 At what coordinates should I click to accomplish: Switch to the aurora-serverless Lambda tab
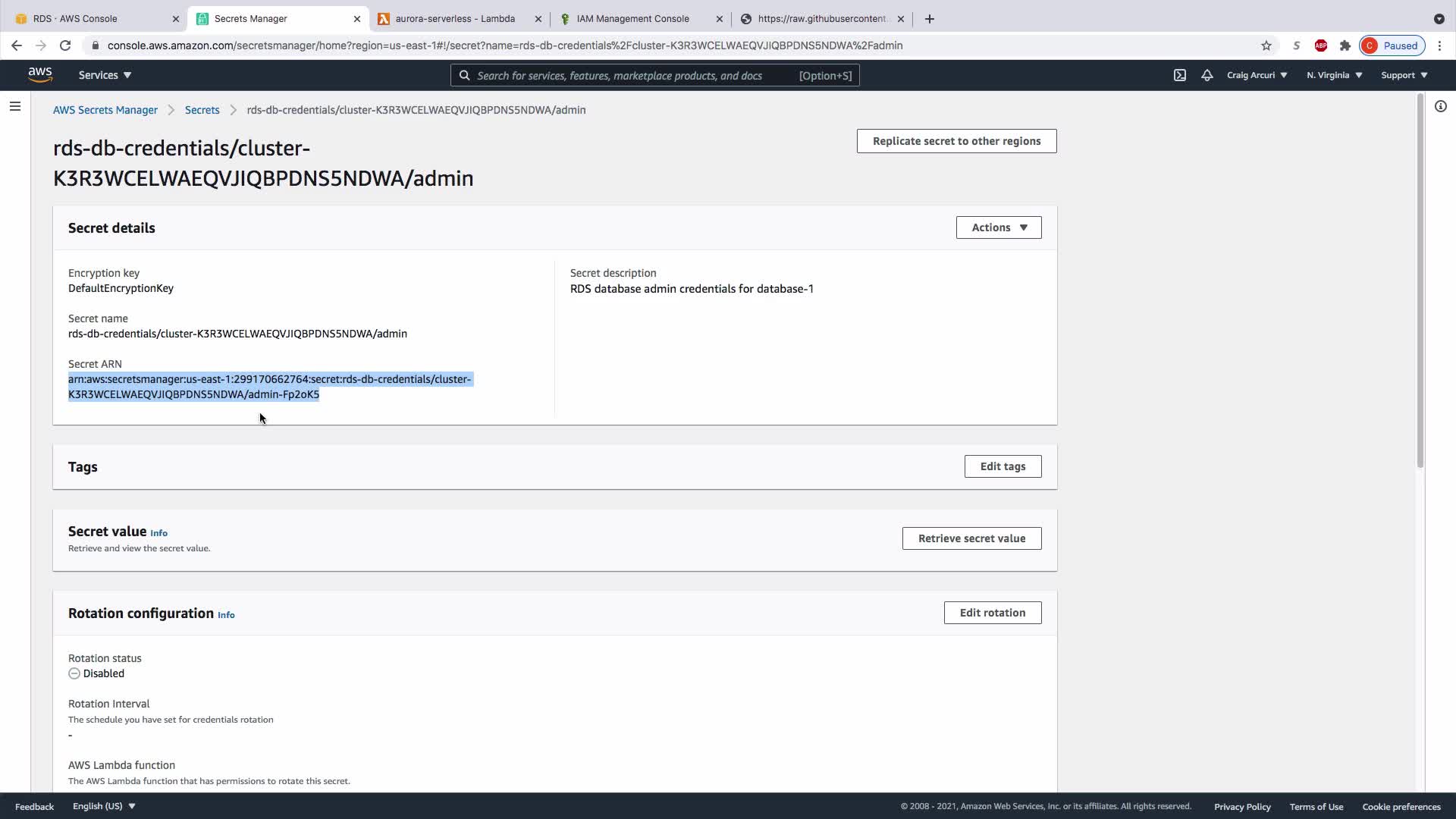pyautogui.click(x=455, y=18)
